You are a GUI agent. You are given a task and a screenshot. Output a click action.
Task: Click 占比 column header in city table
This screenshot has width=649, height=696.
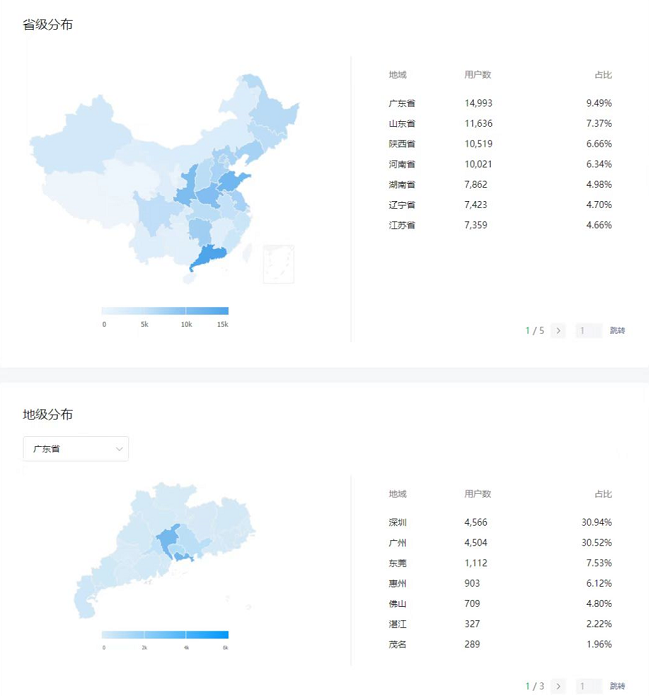(602, 494)
